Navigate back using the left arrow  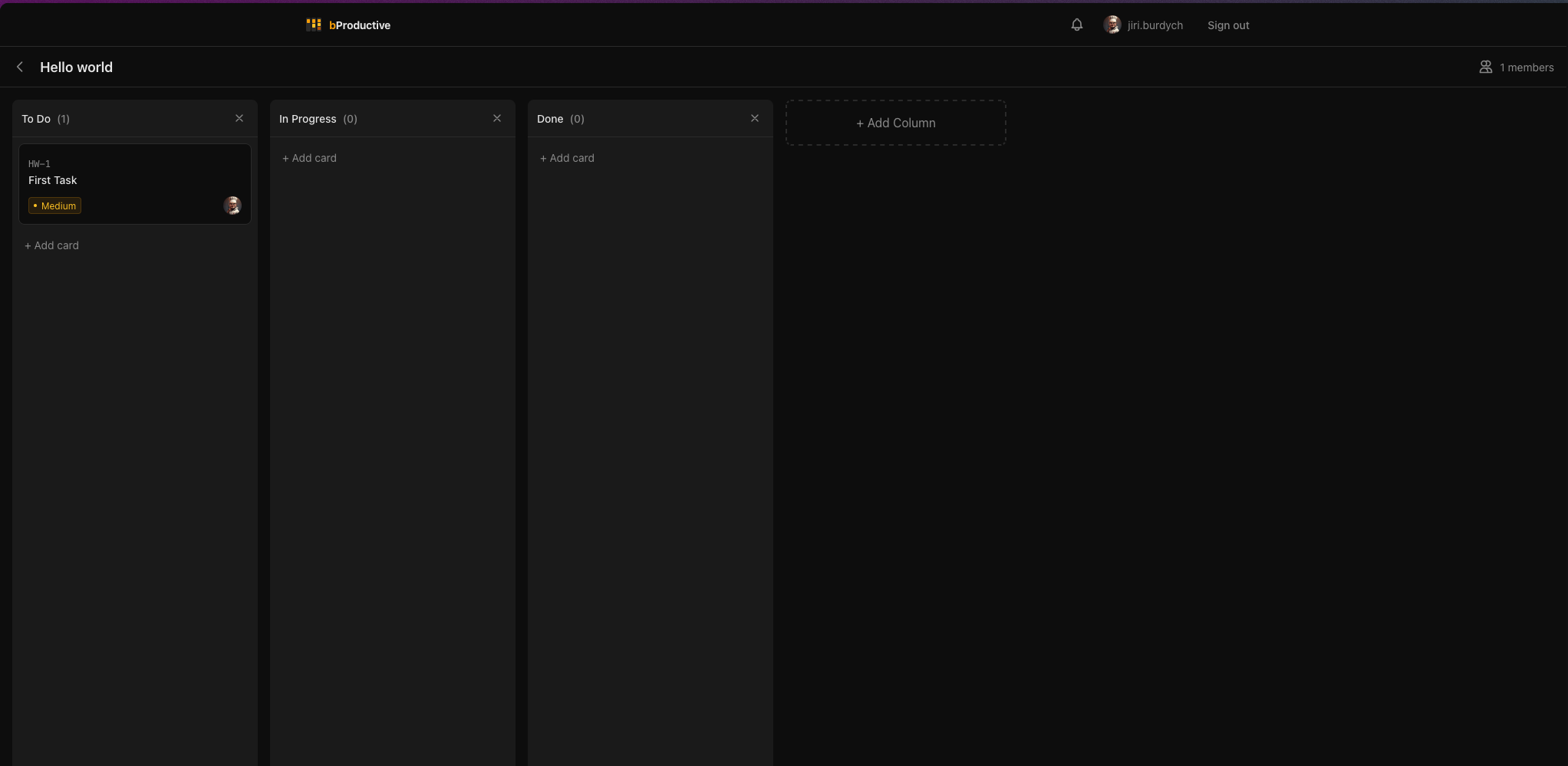tap(19, 67)
